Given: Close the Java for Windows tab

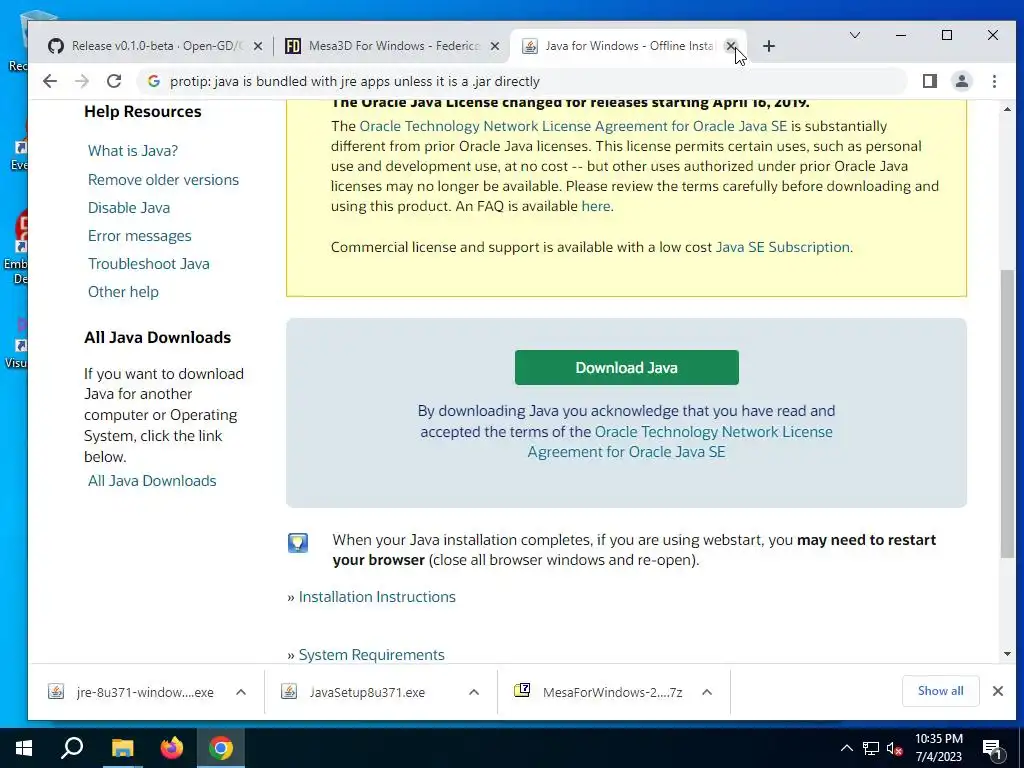Looking at the screenshot, I should (x=731, y=46).
